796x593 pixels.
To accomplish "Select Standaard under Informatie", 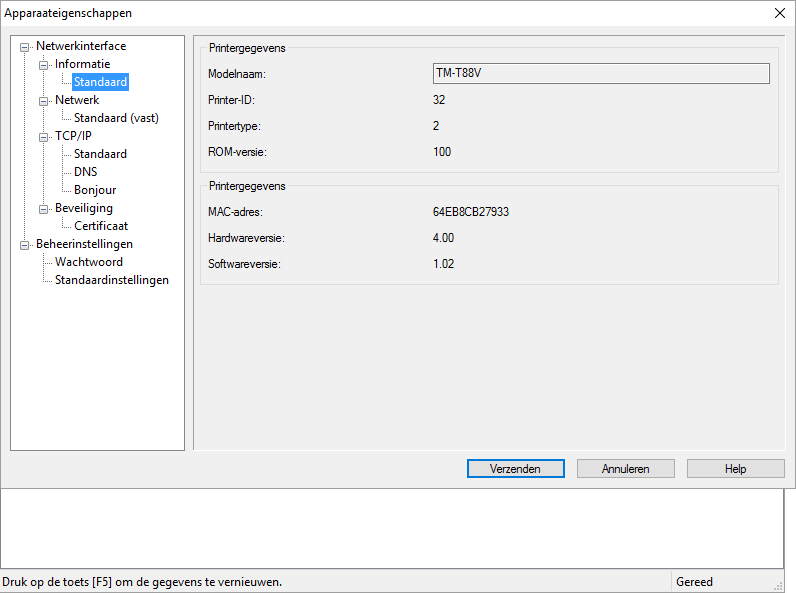I will click(x=101, y=82).
